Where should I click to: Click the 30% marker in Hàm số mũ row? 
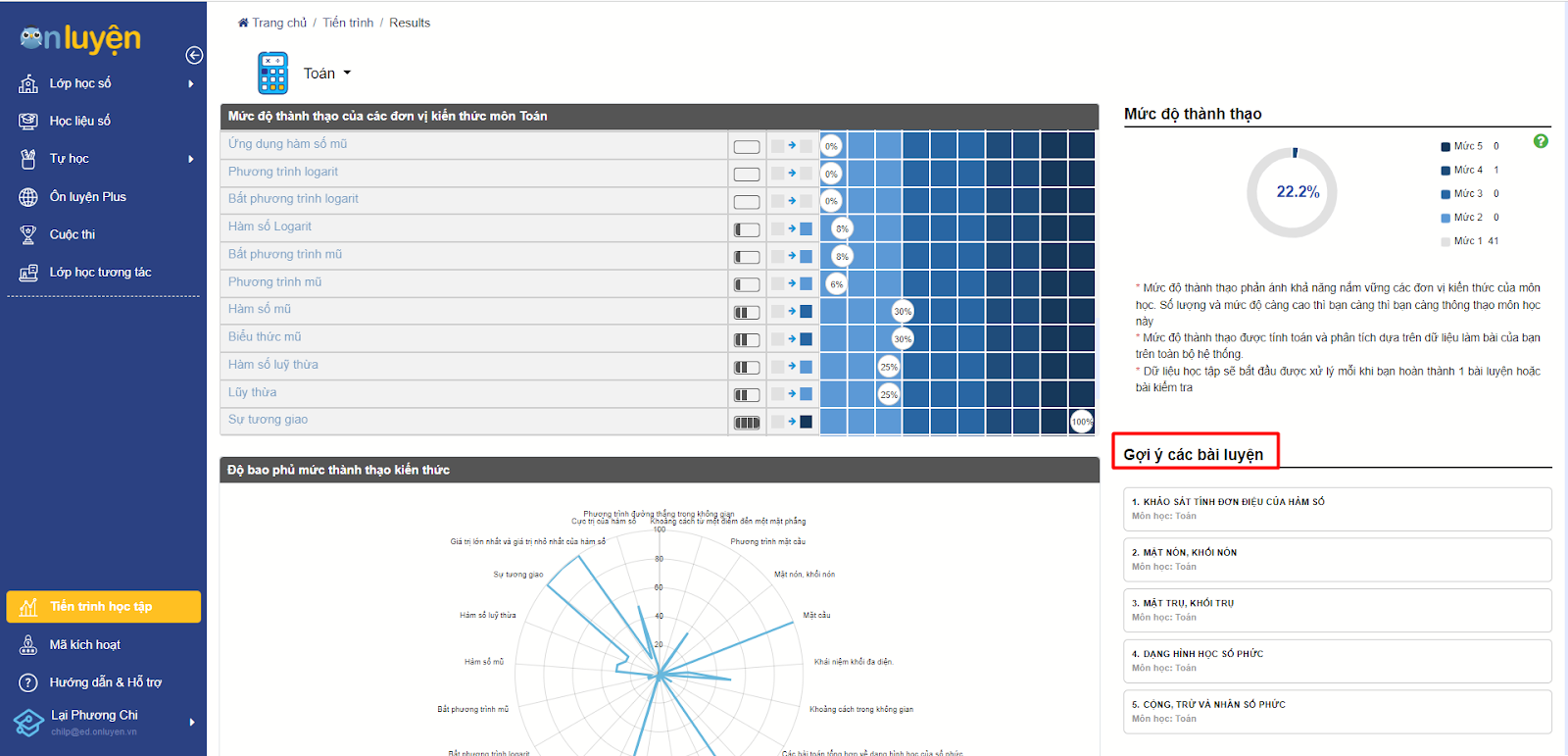tap(903, 311)
